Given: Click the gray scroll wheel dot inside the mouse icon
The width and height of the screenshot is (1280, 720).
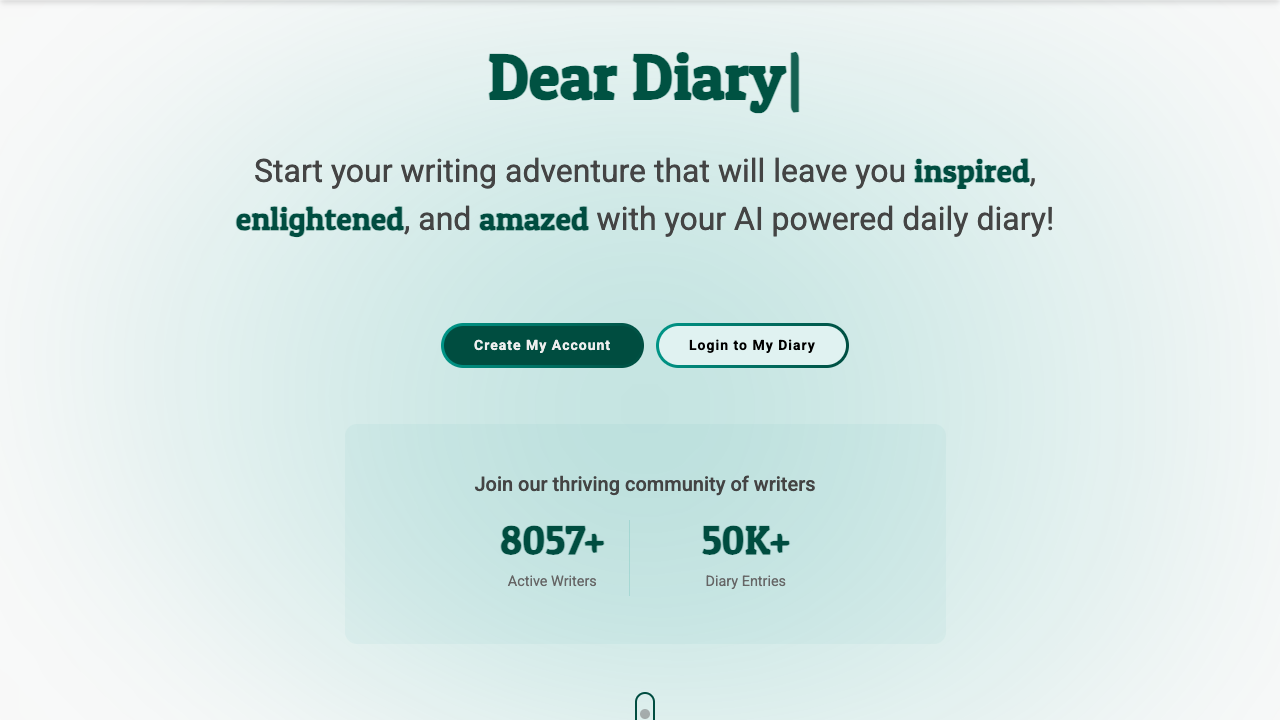Looking at the screenshot, I should tap(645, 713).
